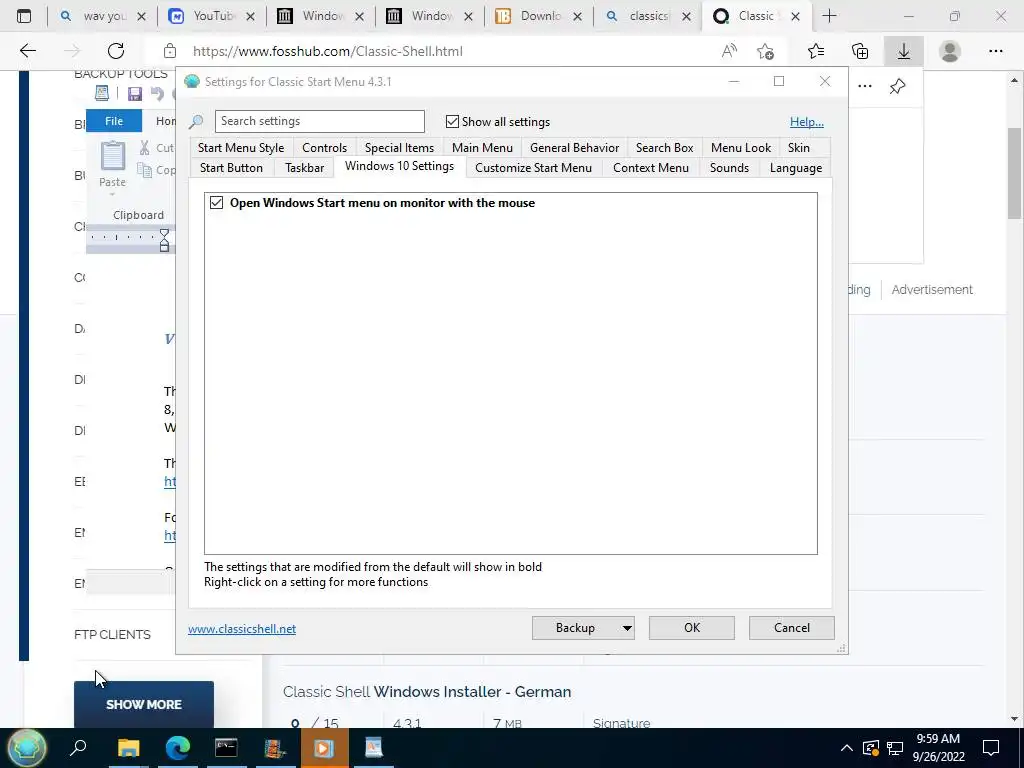Image resolution: width=1024 pixels, height=768 pixels.
Task: Open the Special Items tab
Action: tap(399, 148)
